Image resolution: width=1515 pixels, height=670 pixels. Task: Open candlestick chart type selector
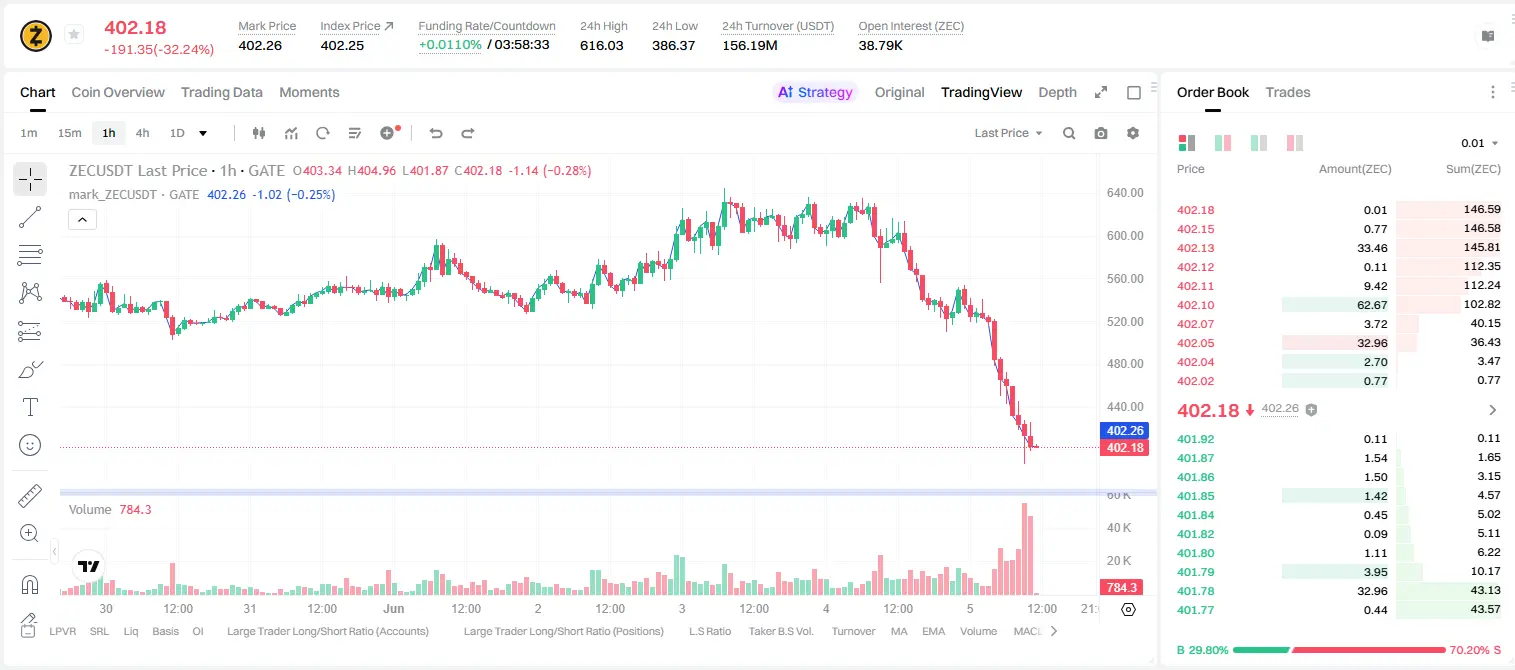(259, 133)
